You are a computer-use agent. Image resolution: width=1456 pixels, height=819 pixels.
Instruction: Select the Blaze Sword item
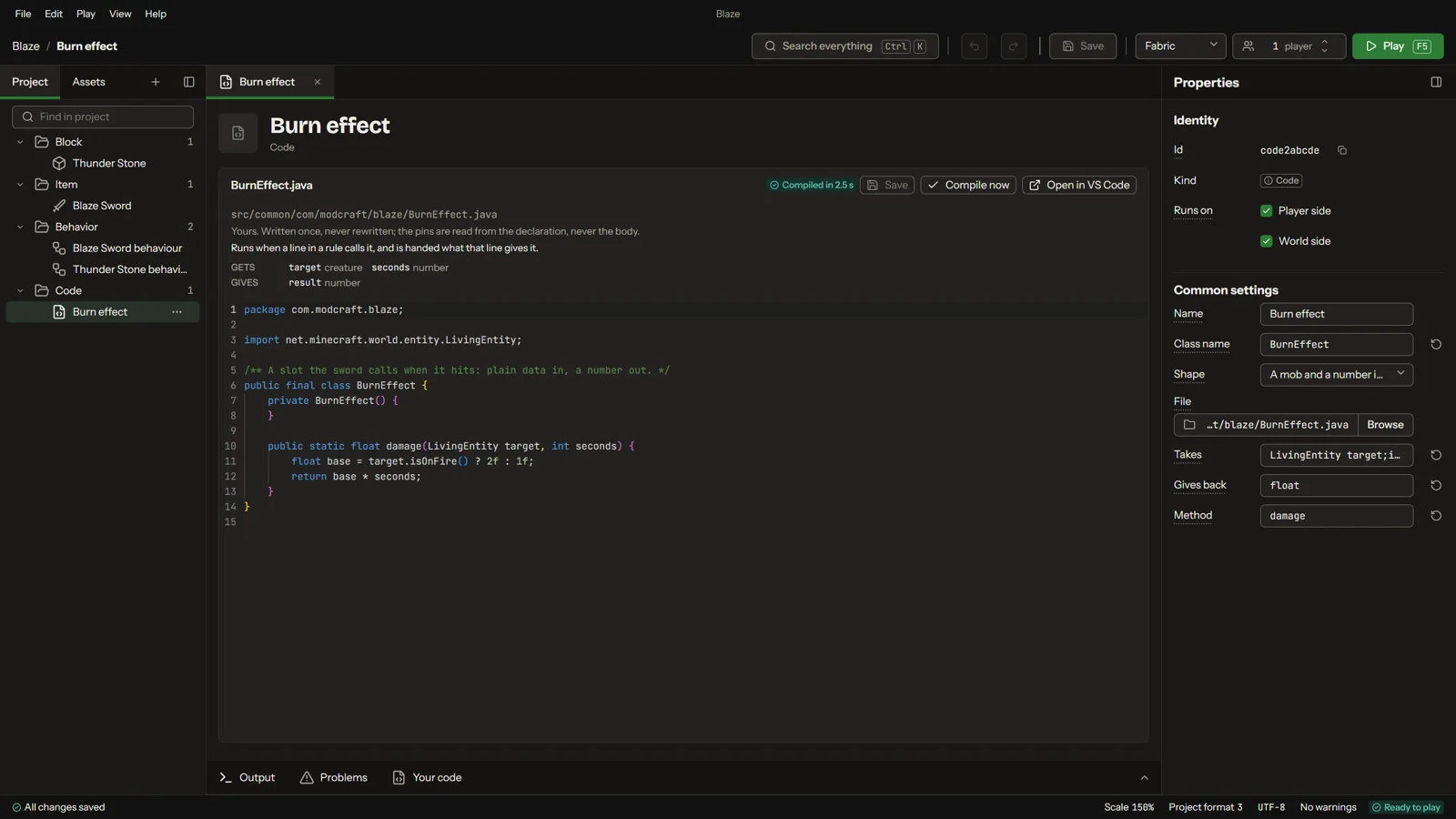[103, 206]
